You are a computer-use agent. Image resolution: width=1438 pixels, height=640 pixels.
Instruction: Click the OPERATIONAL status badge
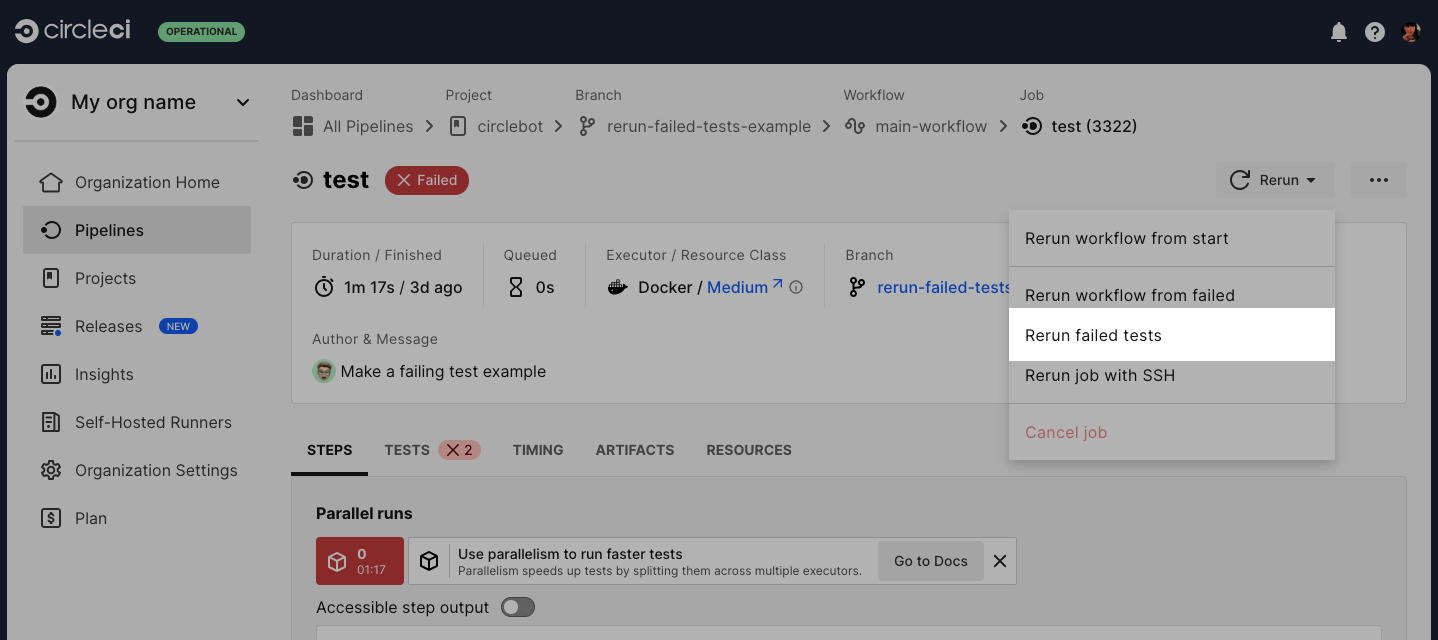tap(201, 31)
